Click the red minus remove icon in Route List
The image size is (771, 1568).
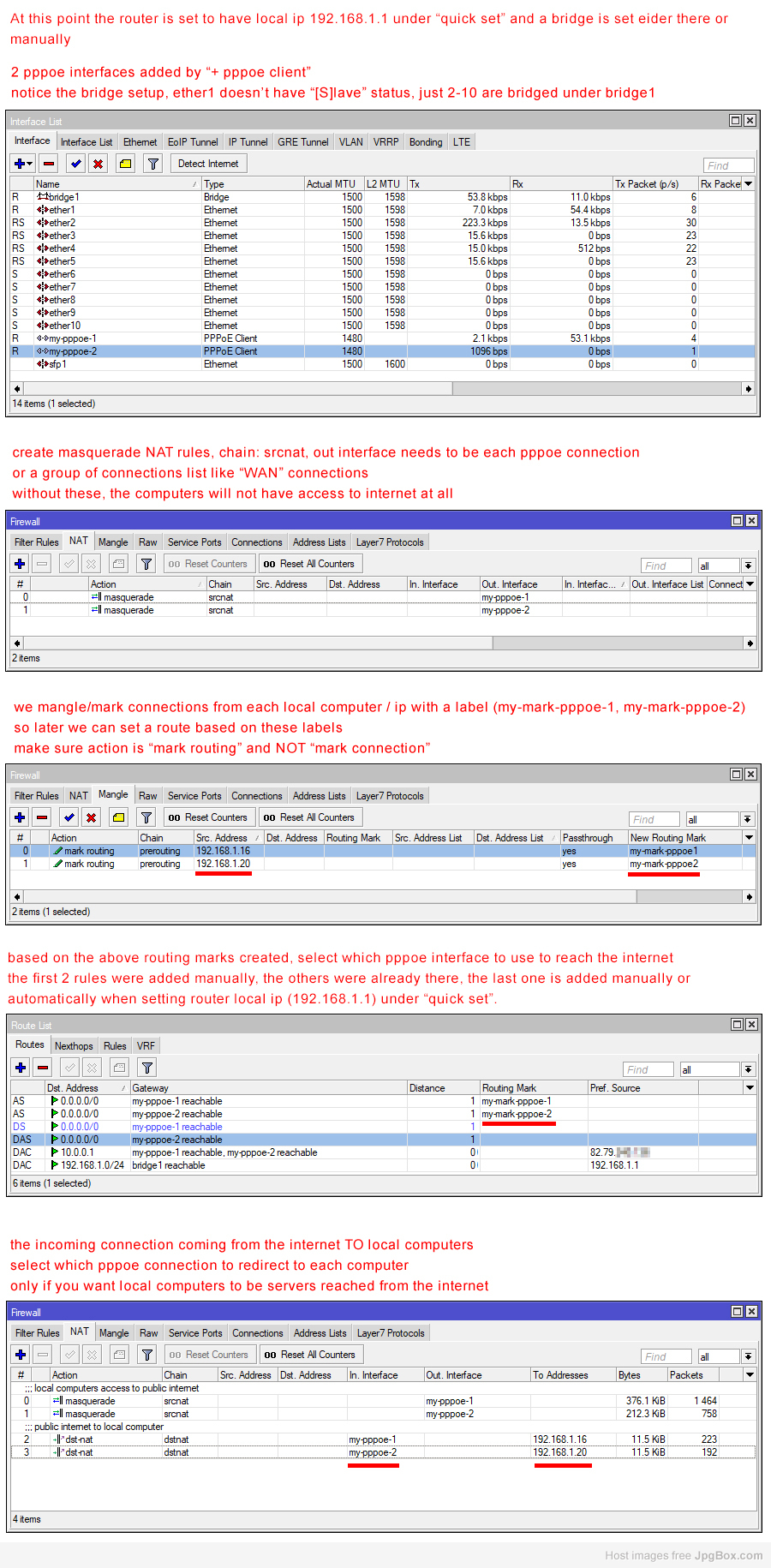tap(43, 1068)
